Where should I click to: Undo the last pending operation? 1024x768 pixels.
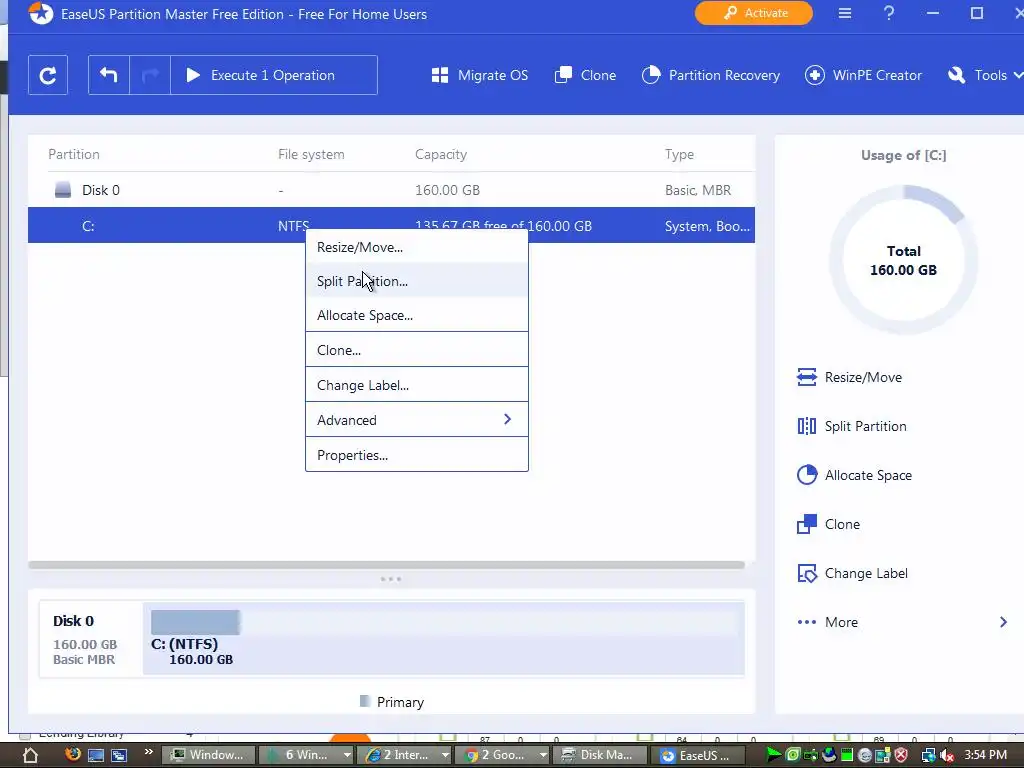(109, 75)
